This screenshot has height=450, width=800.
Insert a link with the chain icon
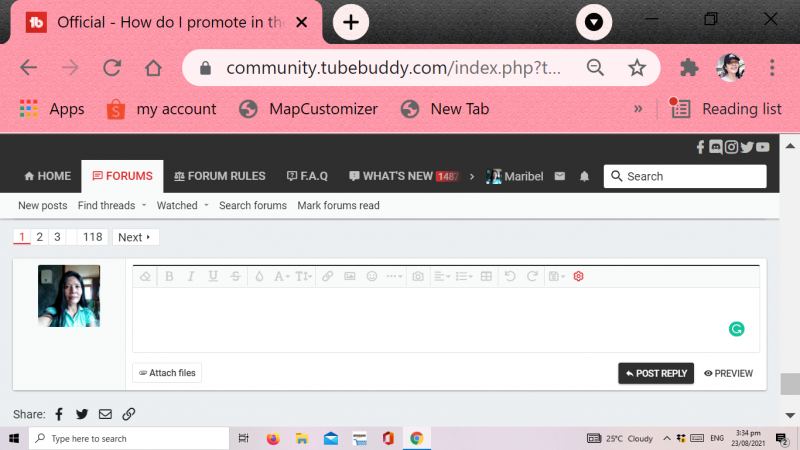pos(327,276)
